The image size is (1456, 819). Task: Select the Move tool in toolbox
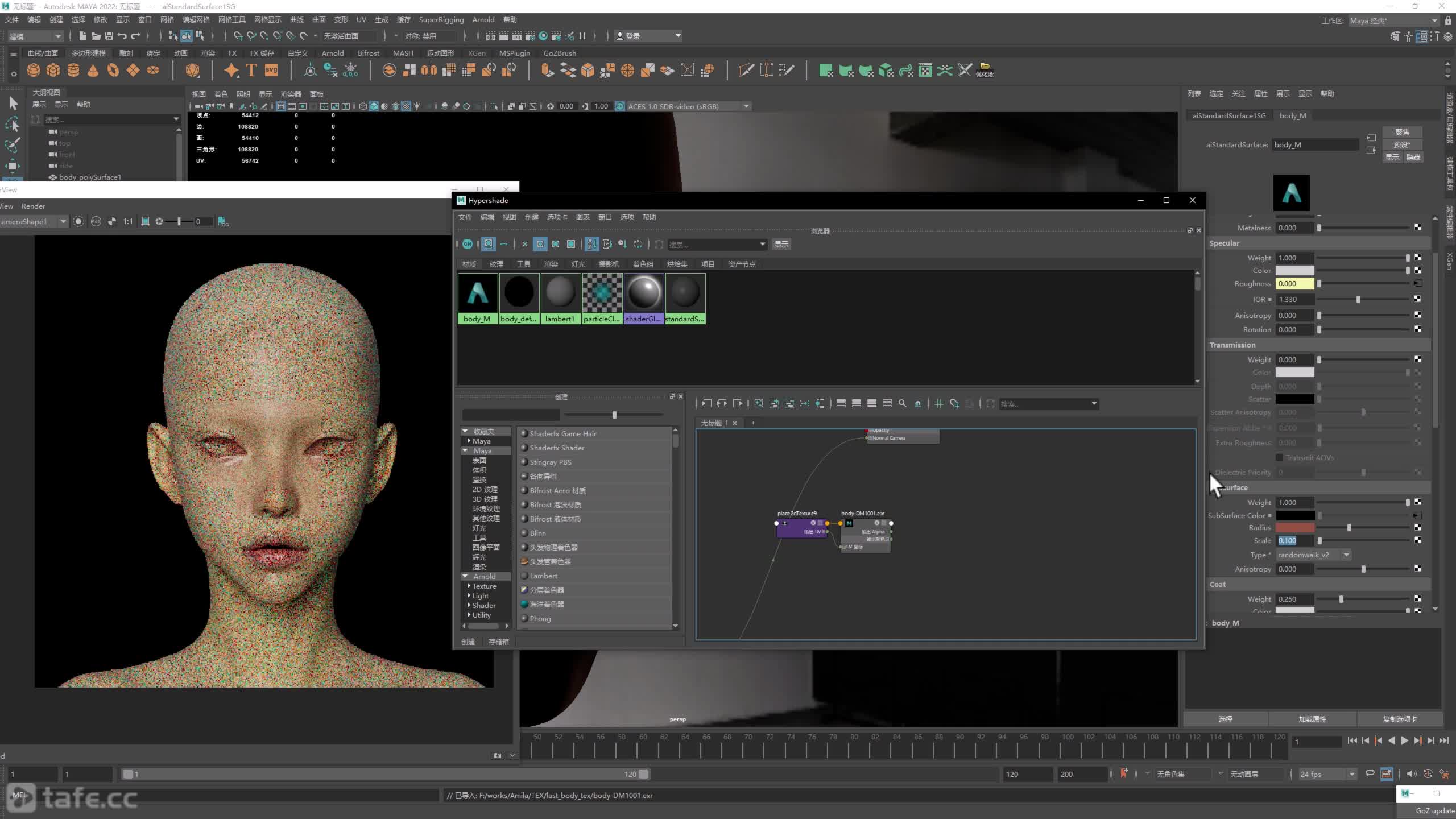(x=13, y=166)
